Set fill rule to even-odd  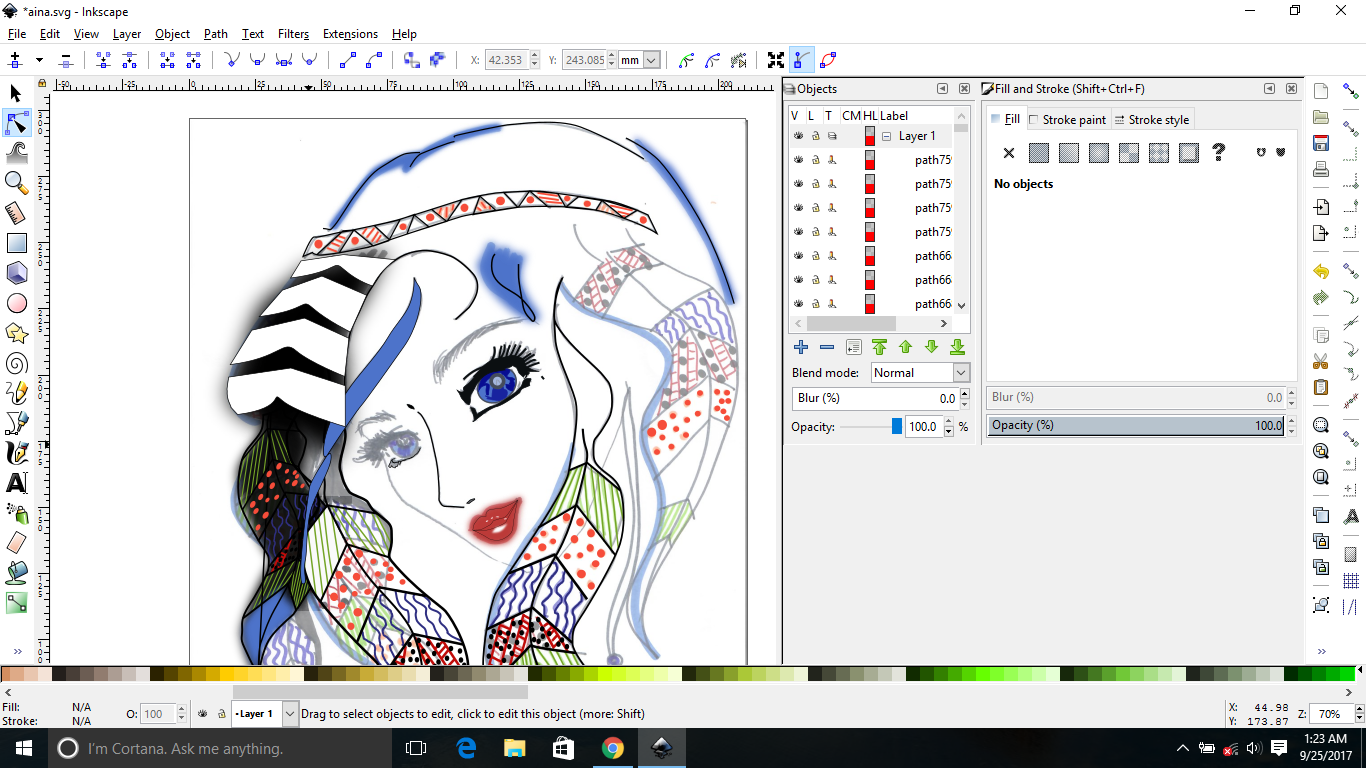[1261, 153]
